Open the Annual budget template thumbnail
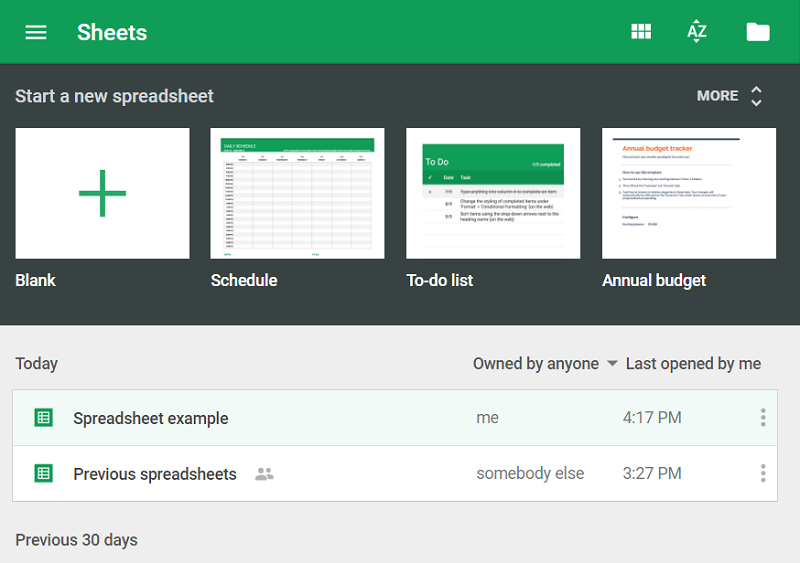800x563 pixels. coord(689,193)
